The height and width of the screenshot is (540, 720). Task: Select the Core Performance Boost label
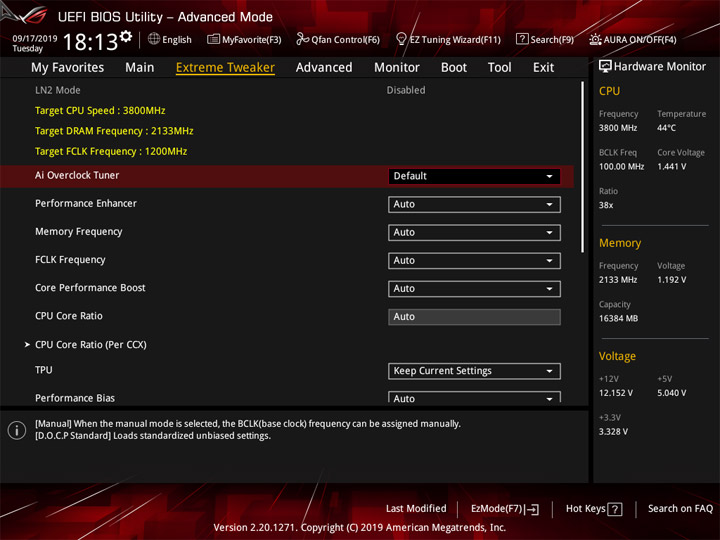(x=90, y=287)
